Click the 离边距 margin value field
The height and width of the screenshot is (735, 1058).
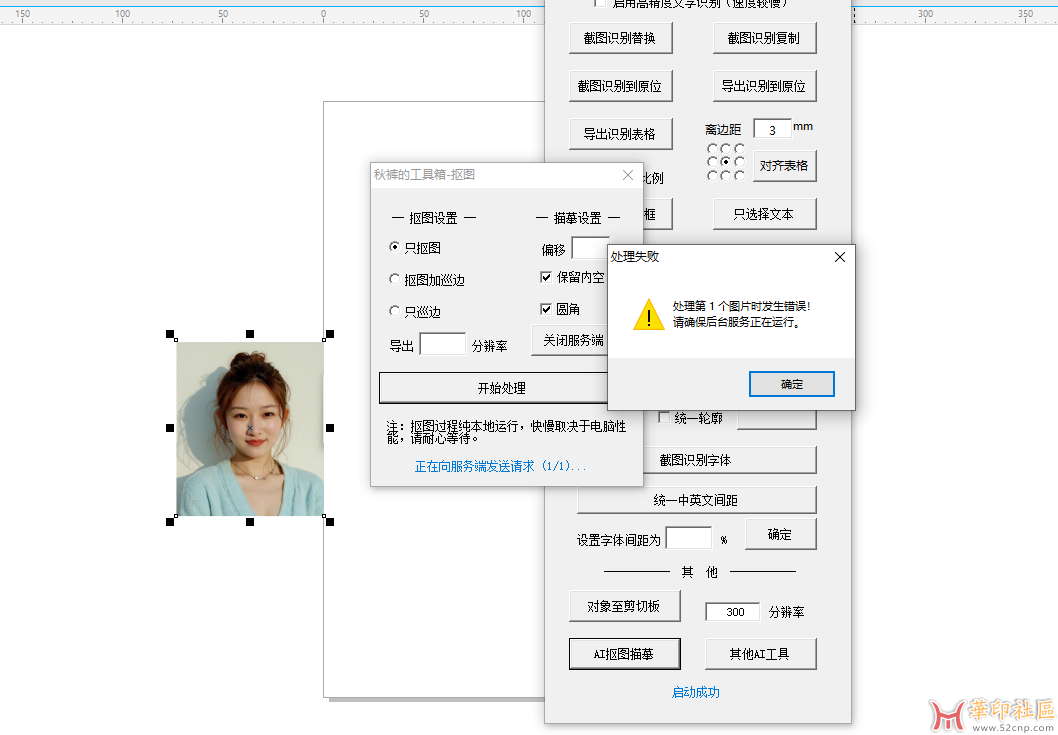[772, 130]
